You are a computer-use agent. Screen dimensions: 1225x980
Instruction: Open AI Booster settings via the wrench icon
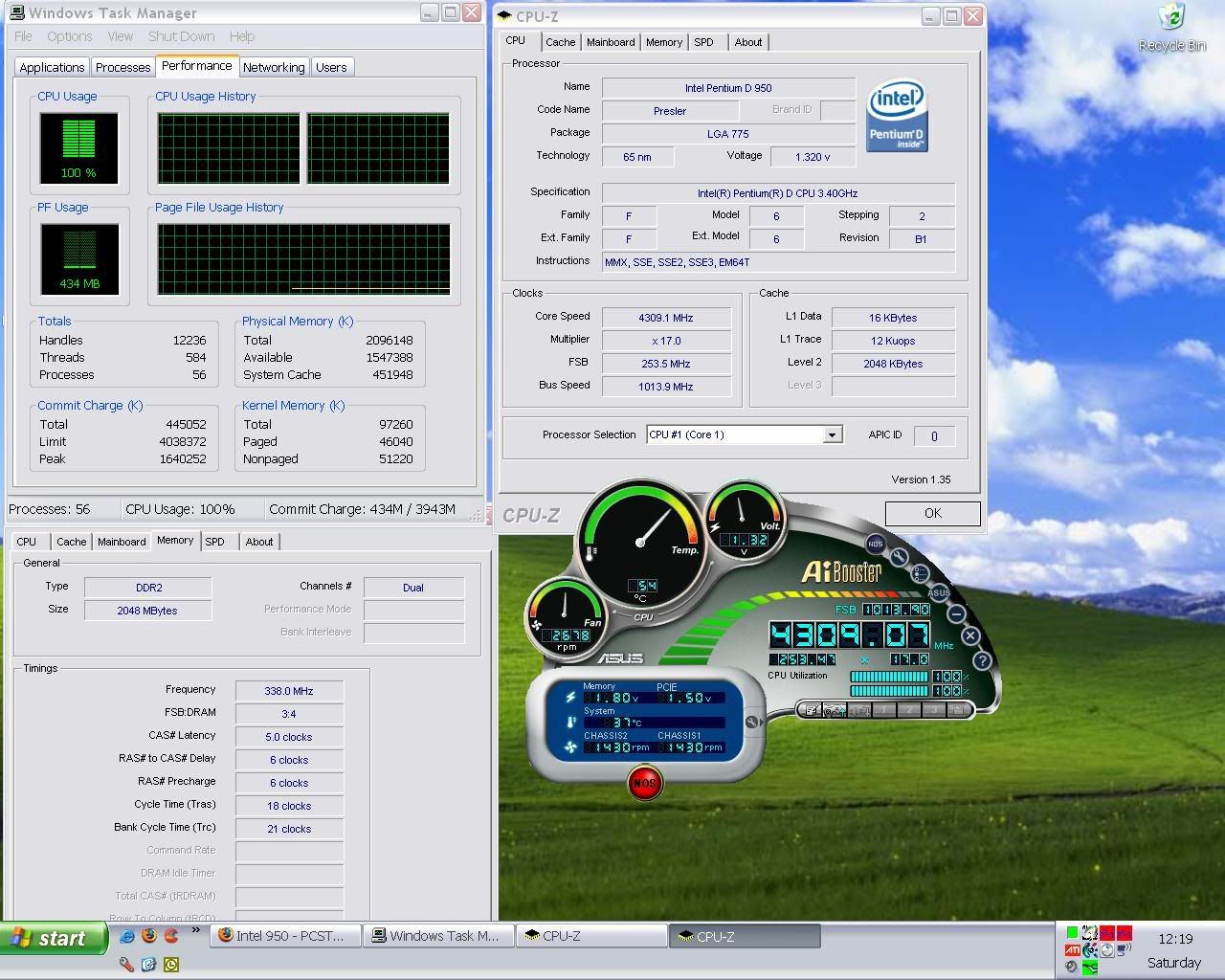click(x=899, y=557)
